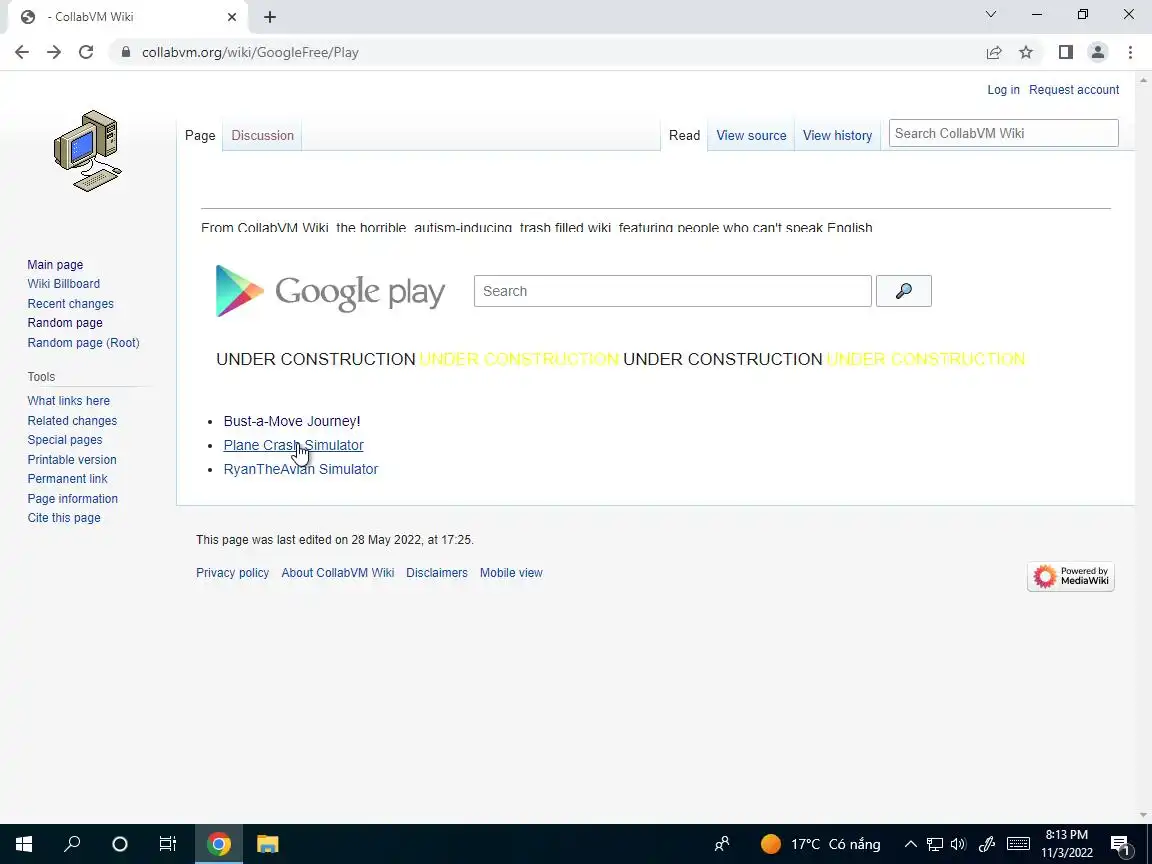Screen dimensions: 1152x864
Task: Open Wiki Billboard in sidebar
Action: 63,284
